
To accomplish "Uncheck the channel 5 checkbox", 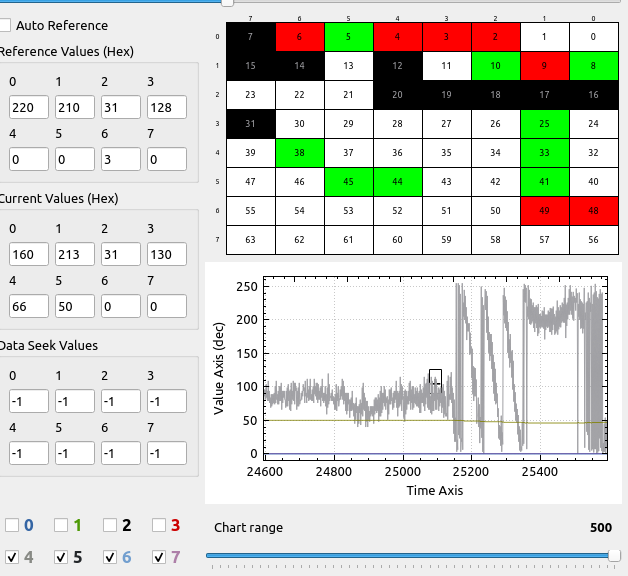I will [61, 557].
